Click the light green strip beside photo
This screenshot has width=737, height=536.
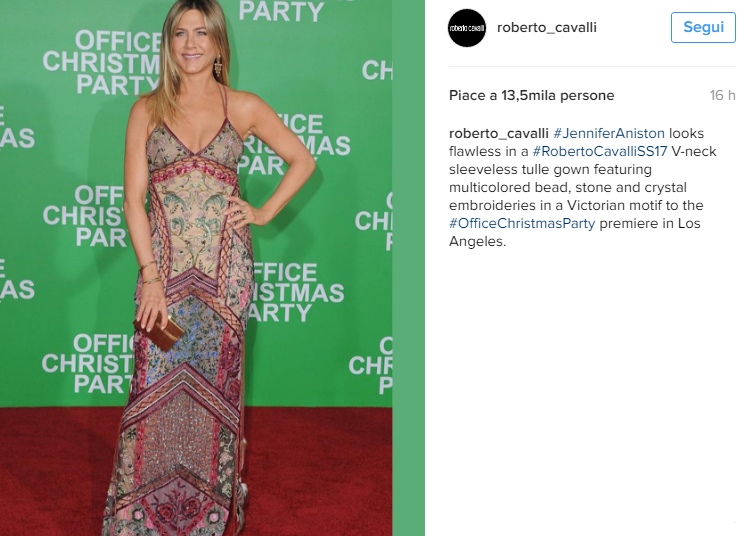(x=408, y=268)
